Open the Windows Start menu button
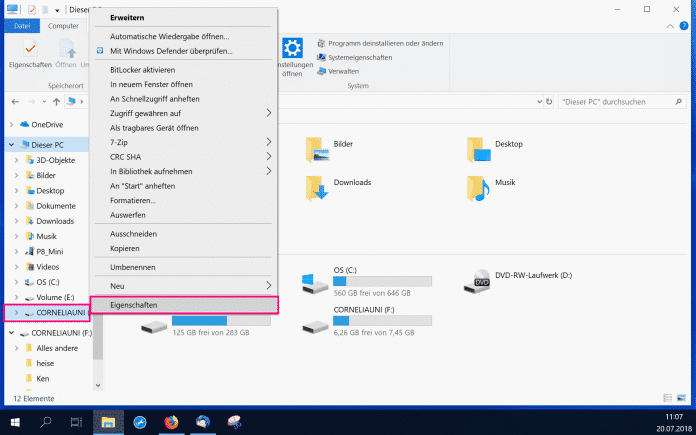Screen dimensions: 696x435 (17, 421)
